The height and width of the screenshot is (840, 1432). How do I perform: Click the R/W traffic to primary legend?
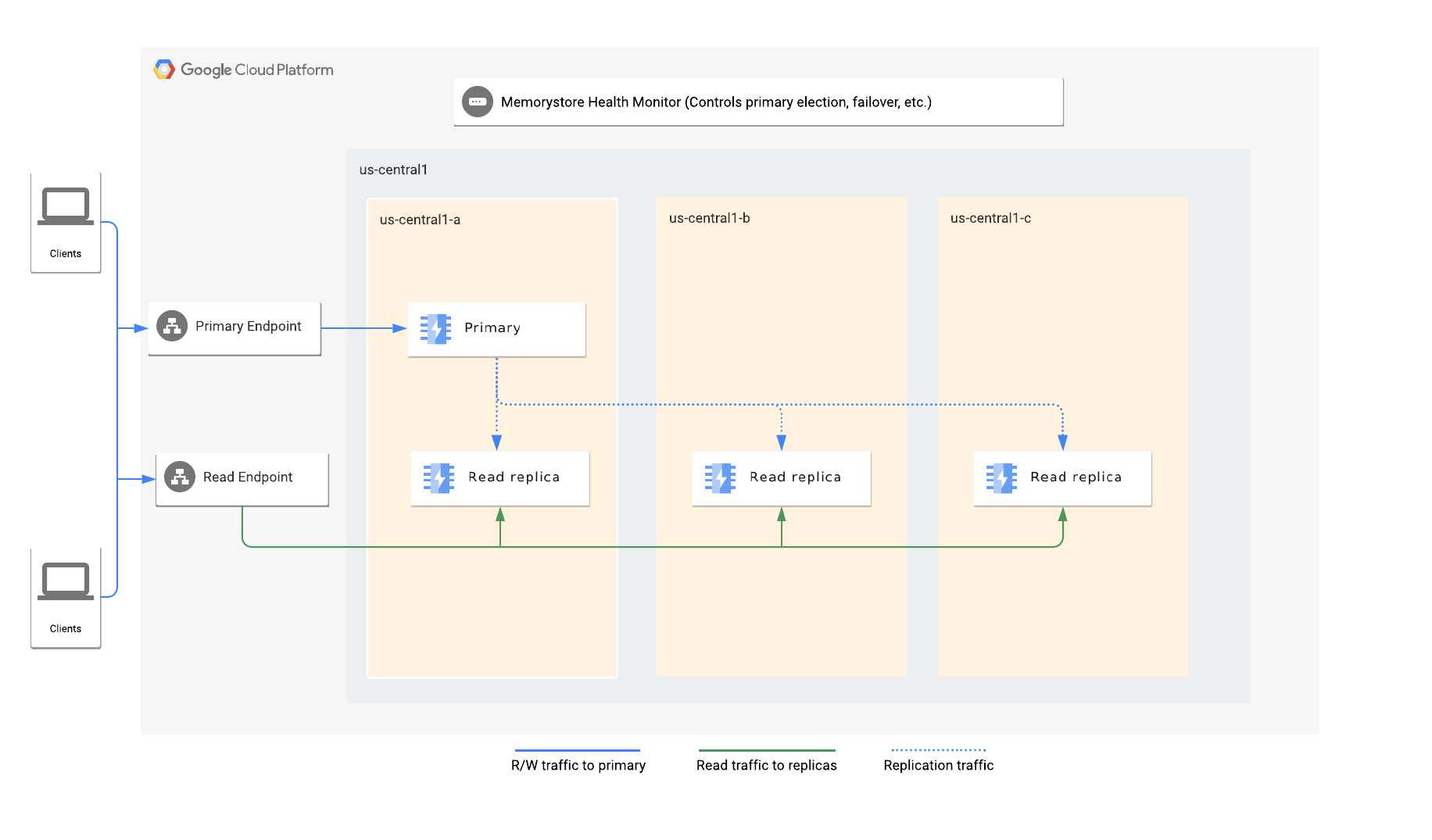tap(578, 765)
